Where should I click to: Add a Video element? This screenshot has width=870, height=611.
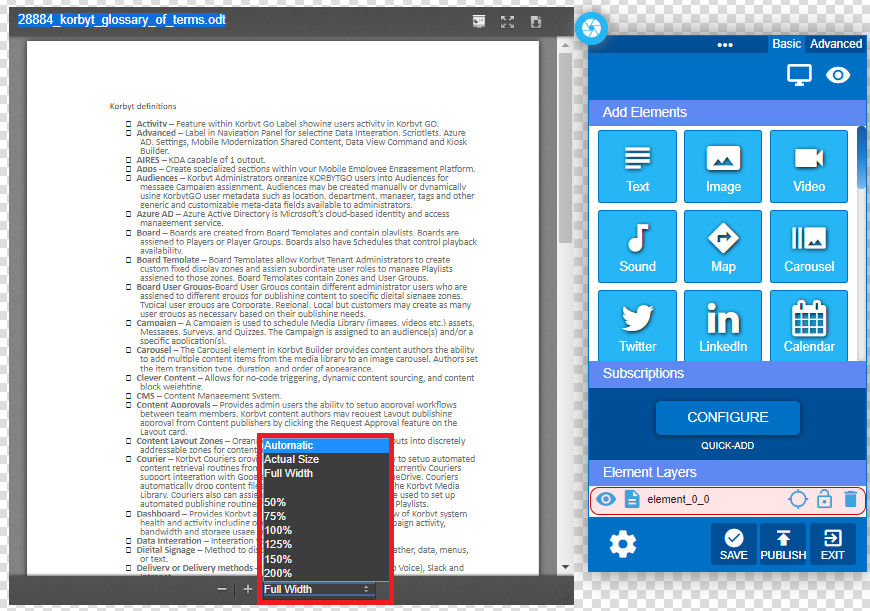tap(809, 166)
